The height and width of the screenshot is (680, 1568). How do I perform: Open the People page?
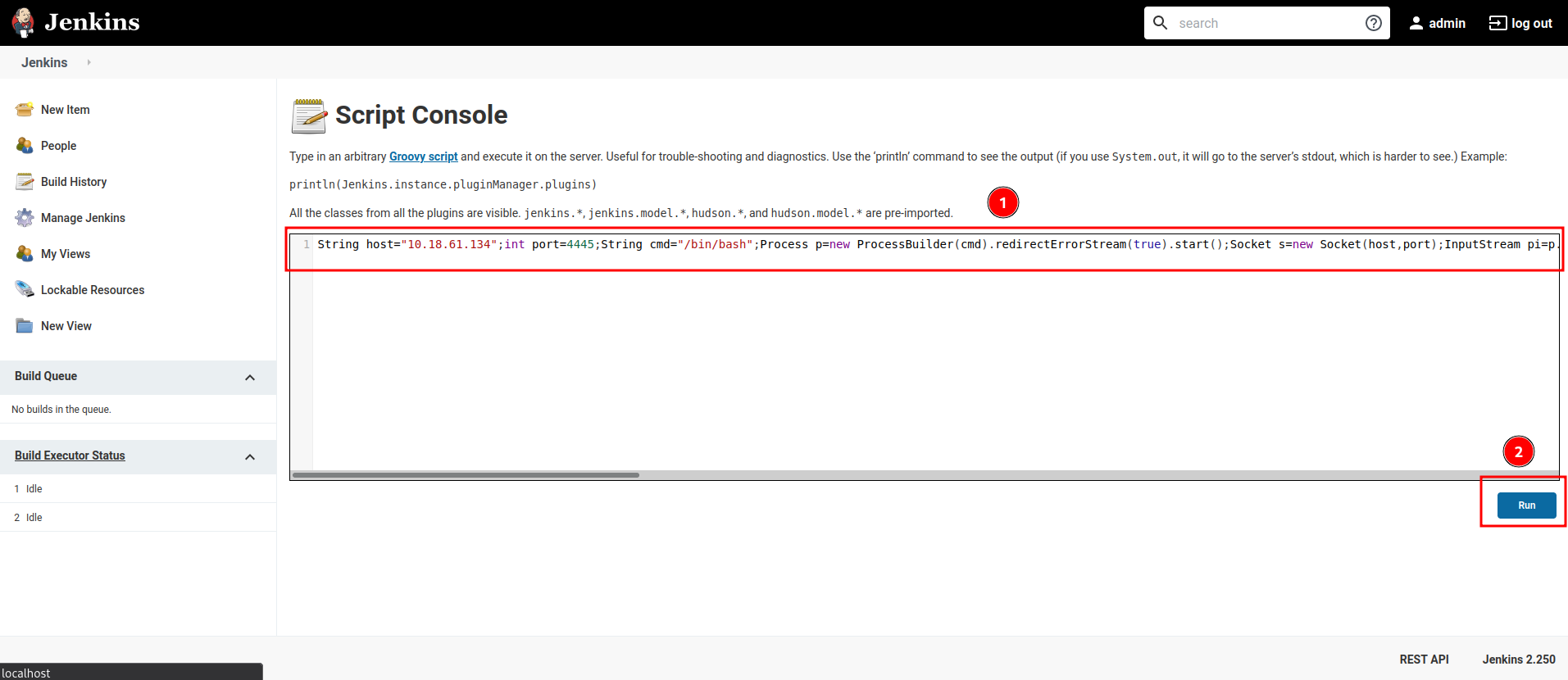point(58,146)
